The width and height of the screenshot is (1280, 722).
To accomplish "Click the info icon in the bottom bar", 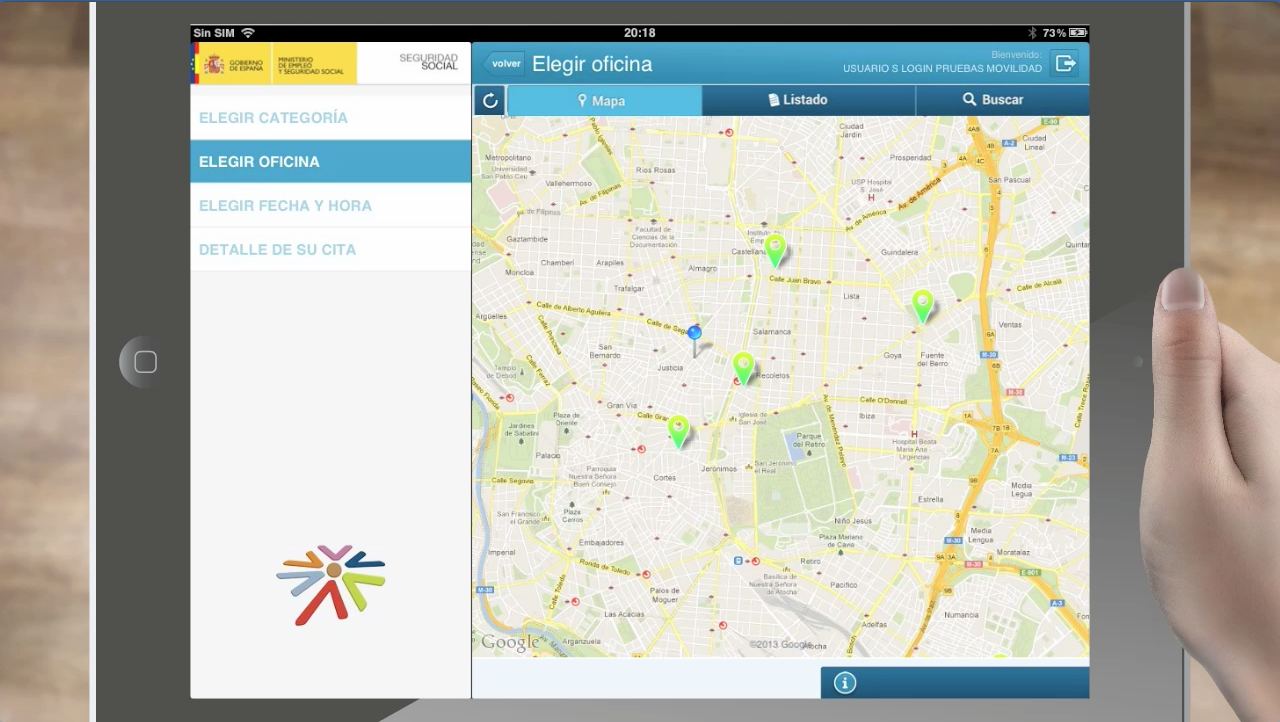I will click(x=845, y=683).
